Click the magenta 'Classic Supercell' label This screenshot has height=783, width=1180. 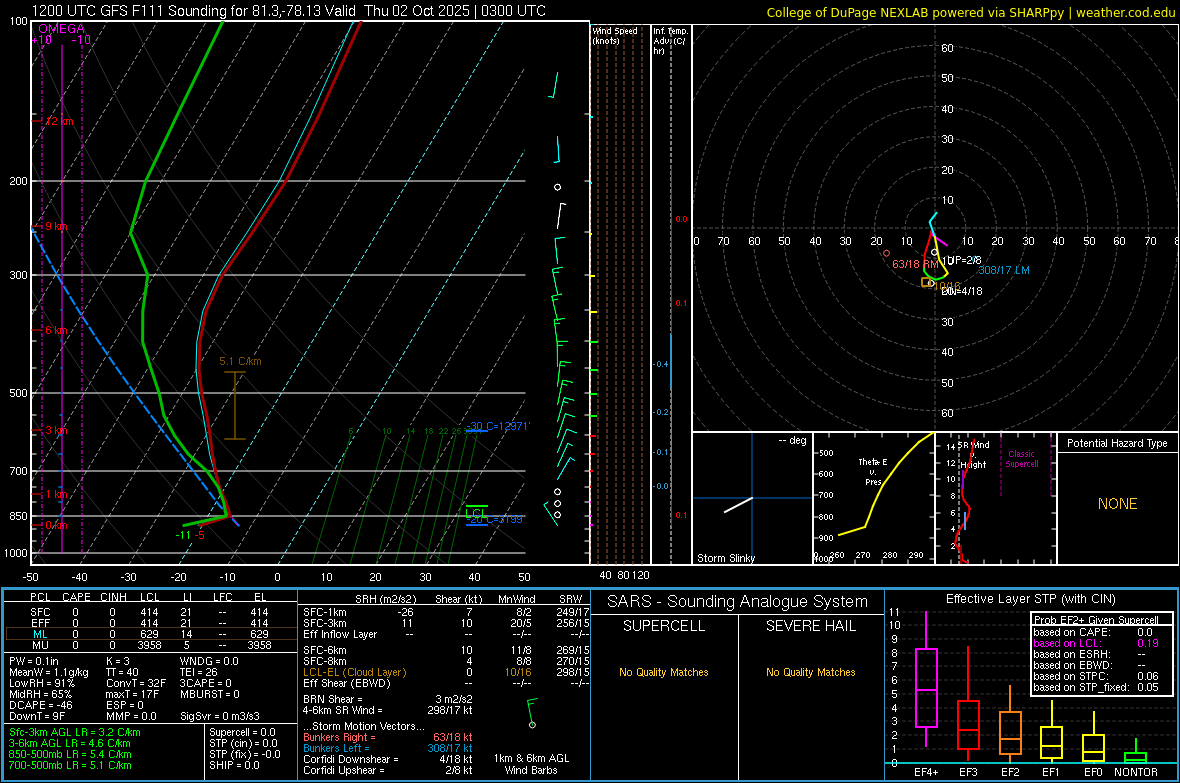click(1021, 459)
